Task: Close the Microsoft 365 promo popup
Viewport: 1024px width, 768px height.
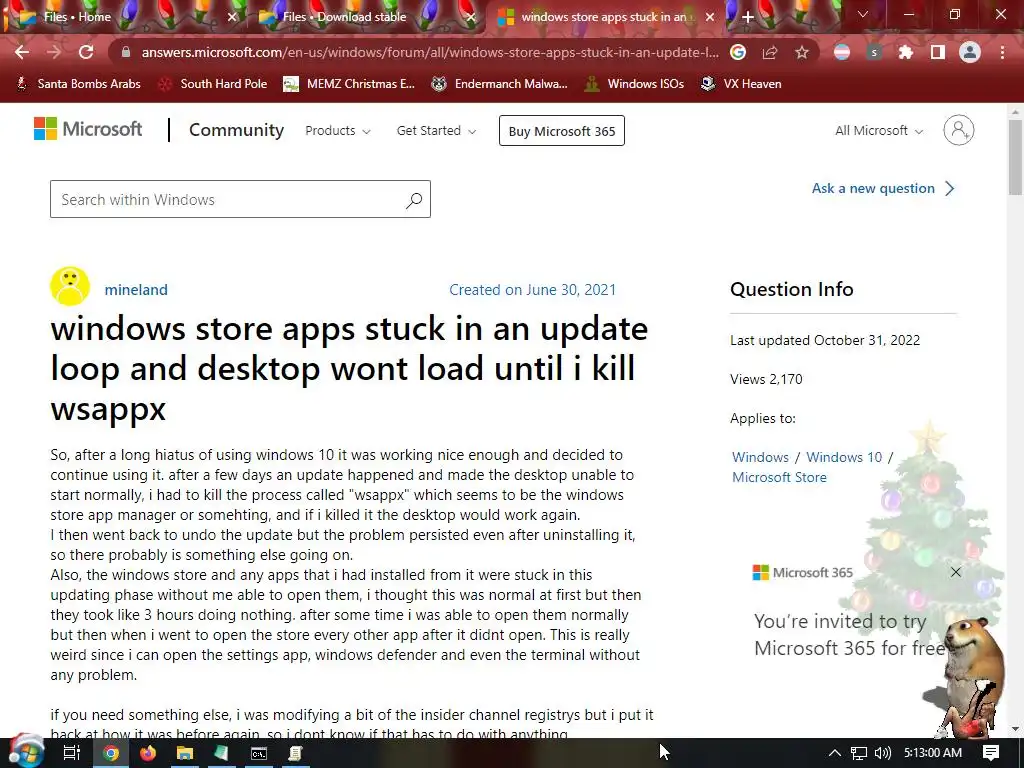Action: click(955, 572)
